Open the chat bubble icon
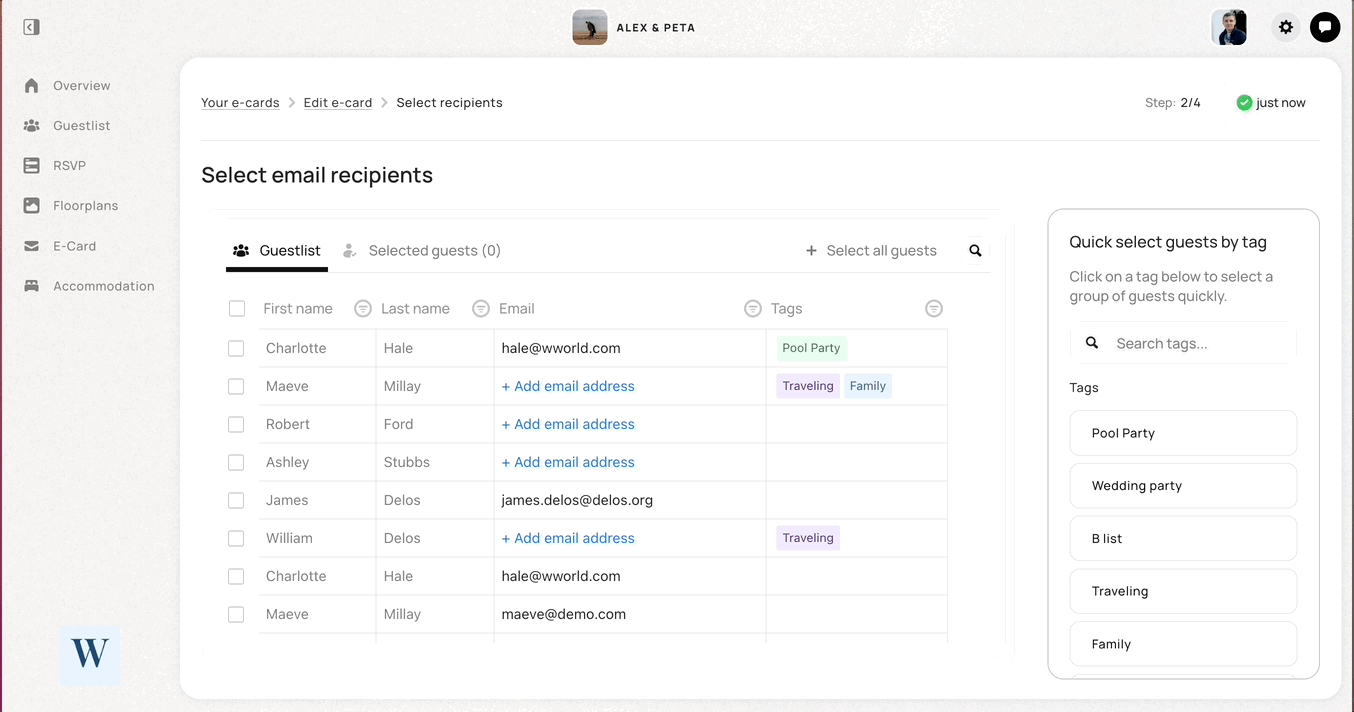 (x=1325, y=27)
